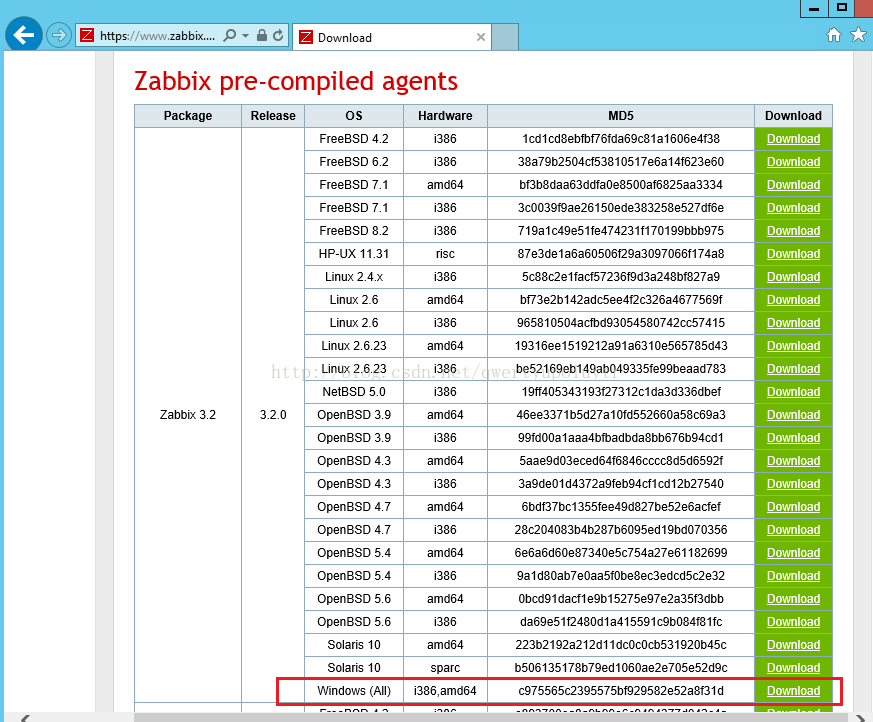Click the search magnifier in address bar
873x722 pixels.
pyautogui.click(x=229, y=36)
